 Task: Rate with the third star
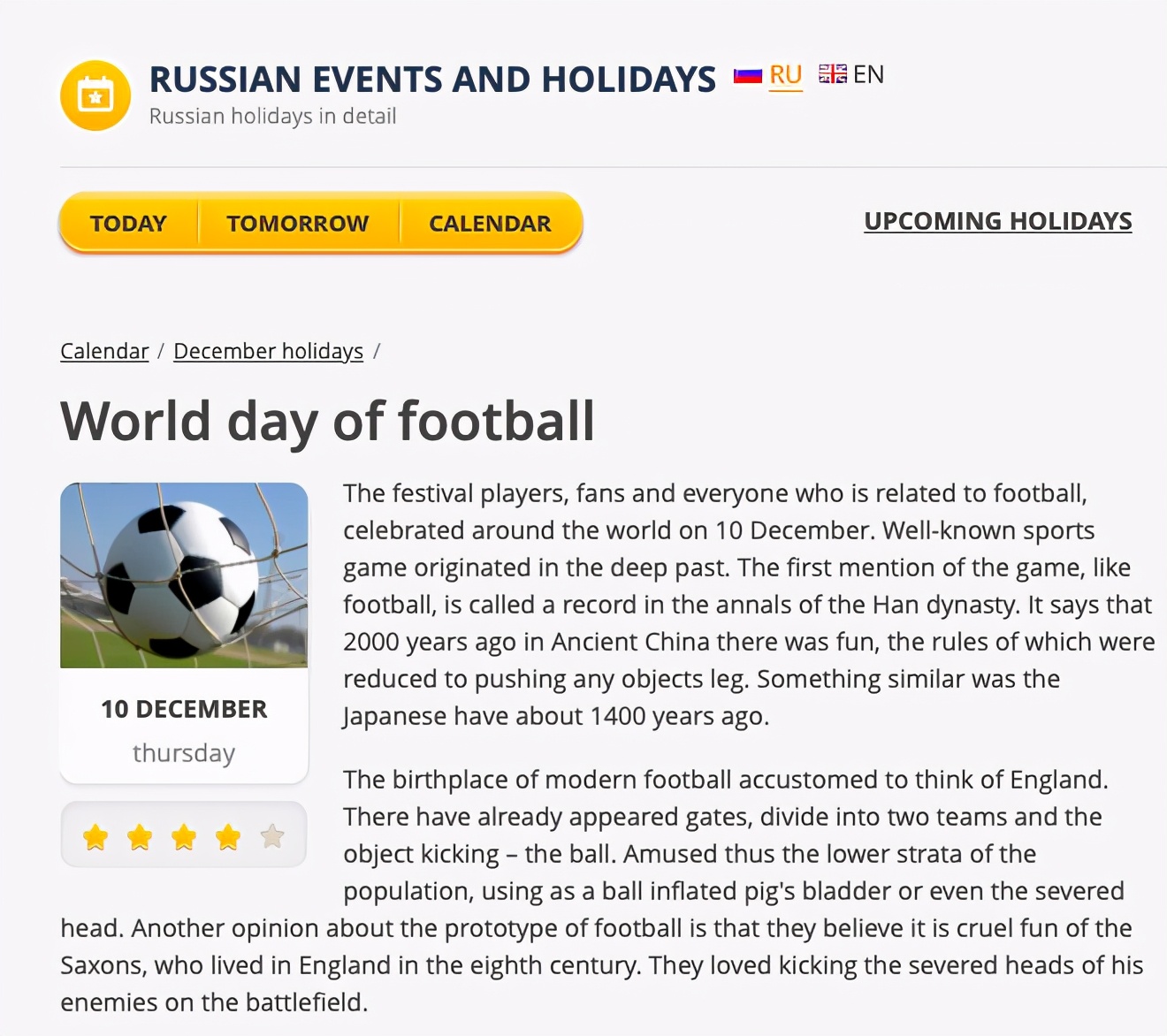pos(184,836)
